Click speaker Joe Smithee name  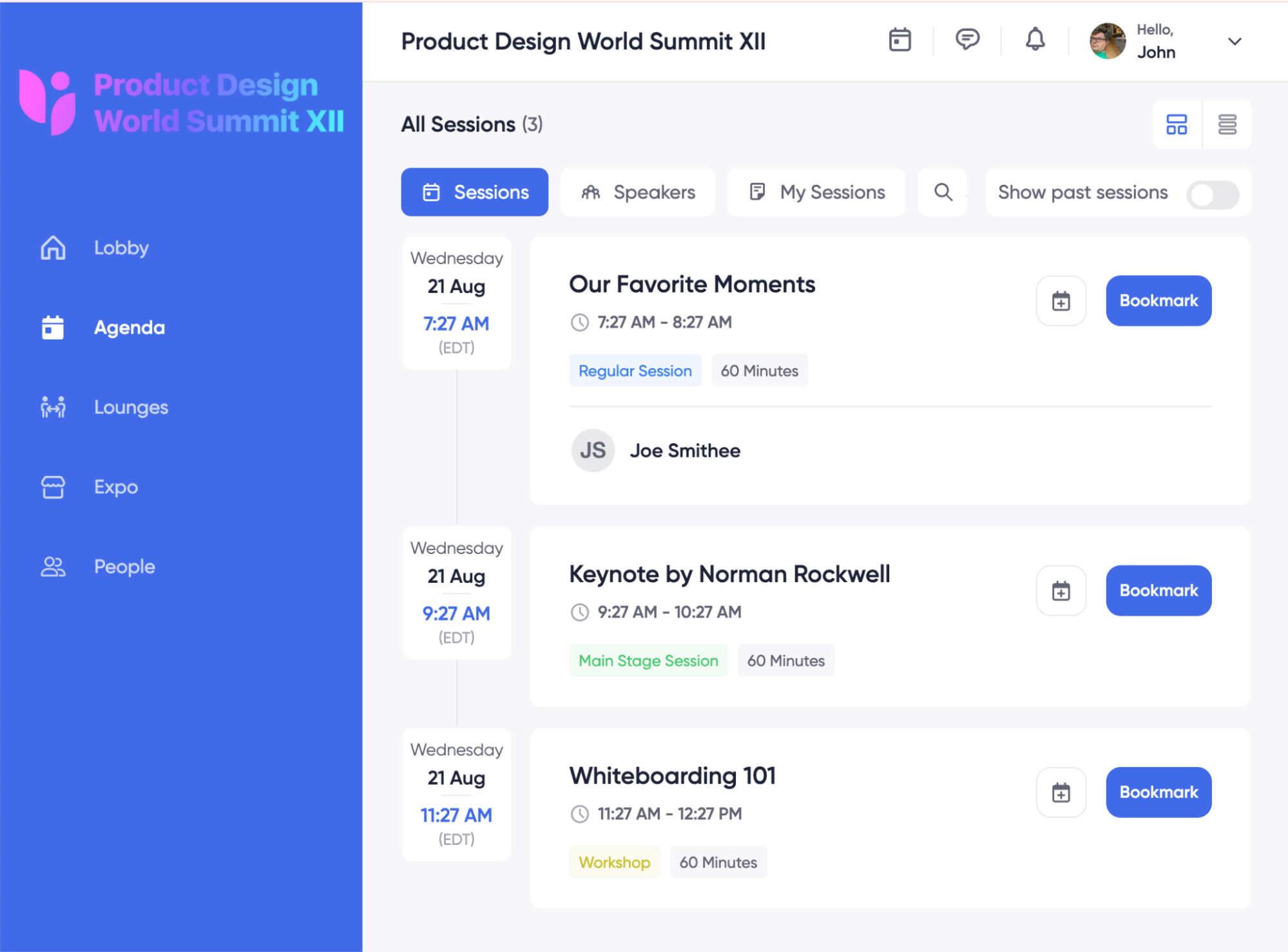(x=685, y=451)
